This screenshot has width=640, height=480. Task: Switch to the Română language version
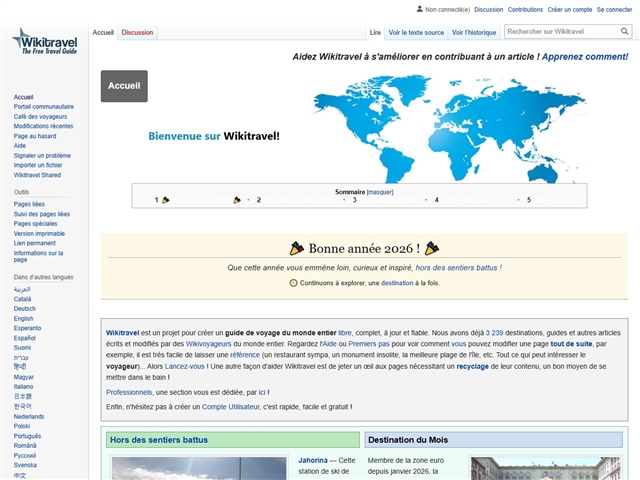pyautogui.click(x=25, y=446)
